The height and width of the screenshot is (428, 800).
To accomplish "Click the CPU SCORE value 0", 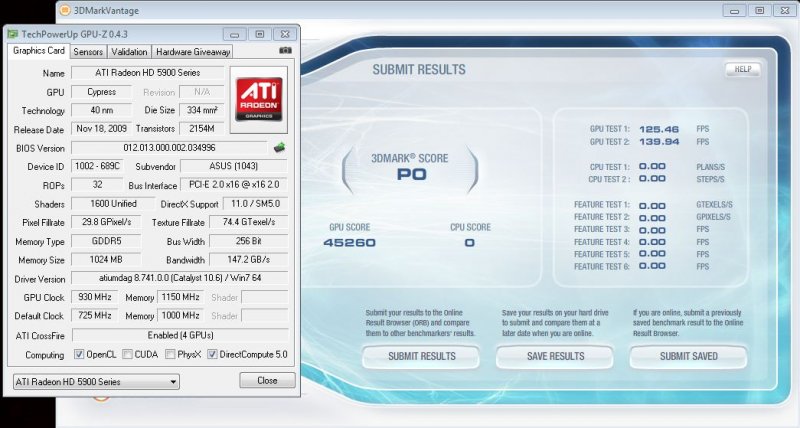I will coord(469,243).
